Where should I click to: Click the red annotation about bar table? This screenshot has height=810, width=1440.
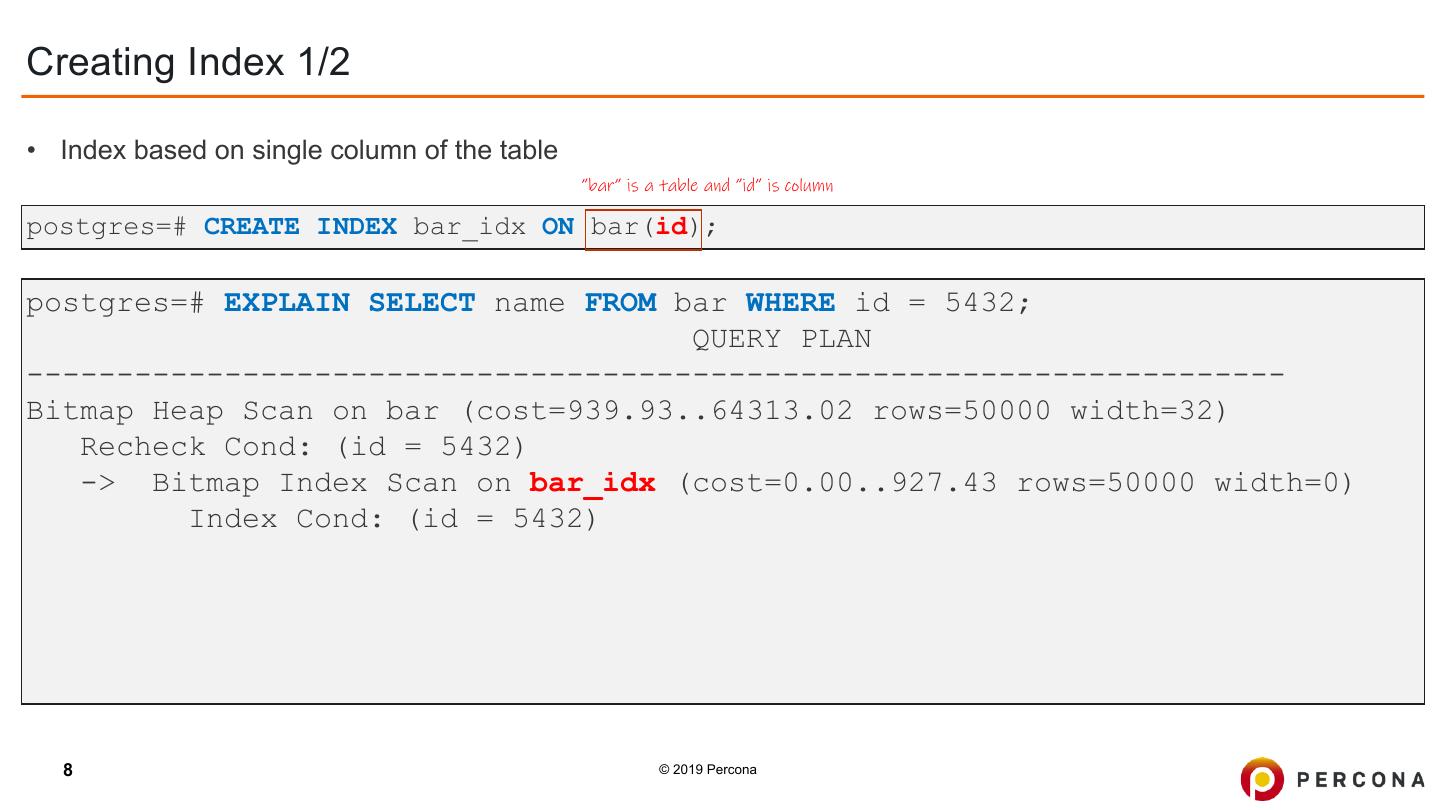pyautogui.click(x=707, y=185)
